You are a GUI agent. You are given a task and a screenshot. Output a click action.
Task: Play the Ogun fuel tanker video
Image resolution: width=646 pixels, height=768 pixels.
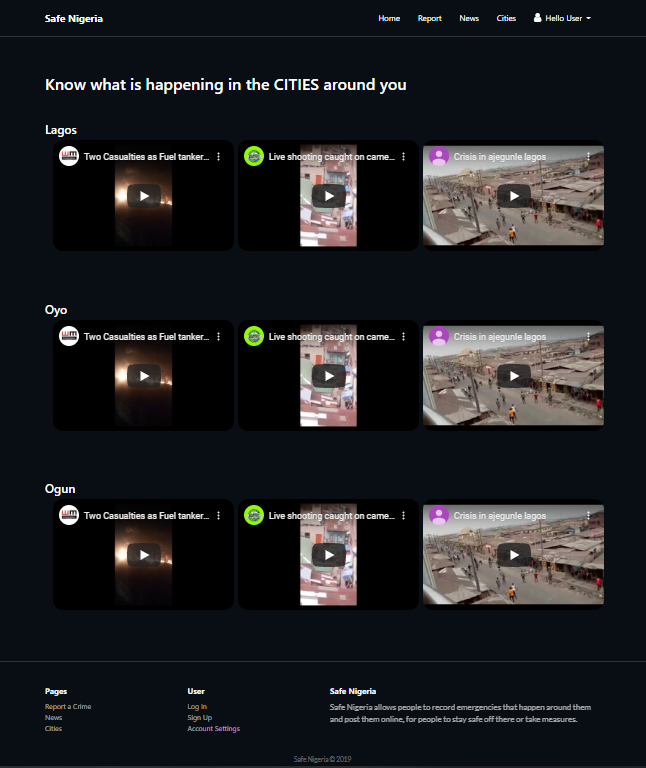(x=144, y=555)
